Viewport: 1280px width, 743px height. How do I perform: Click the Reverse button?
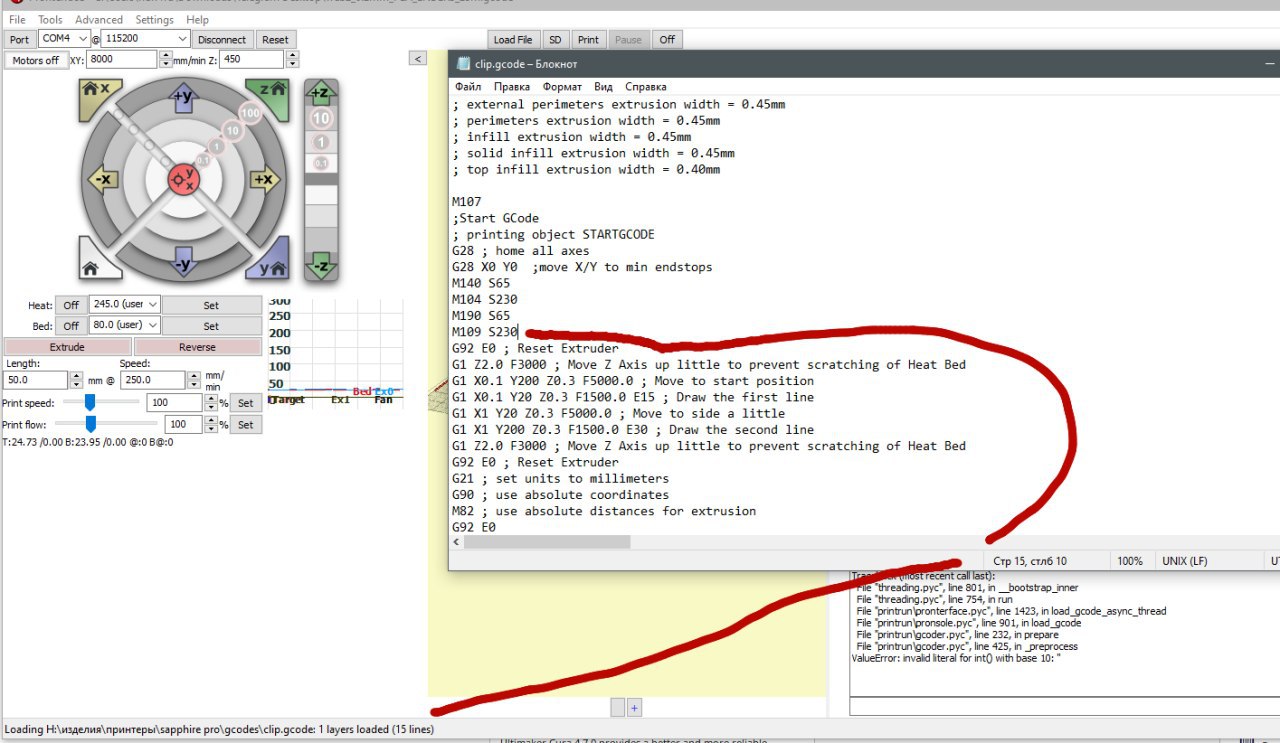pos(197,347)
